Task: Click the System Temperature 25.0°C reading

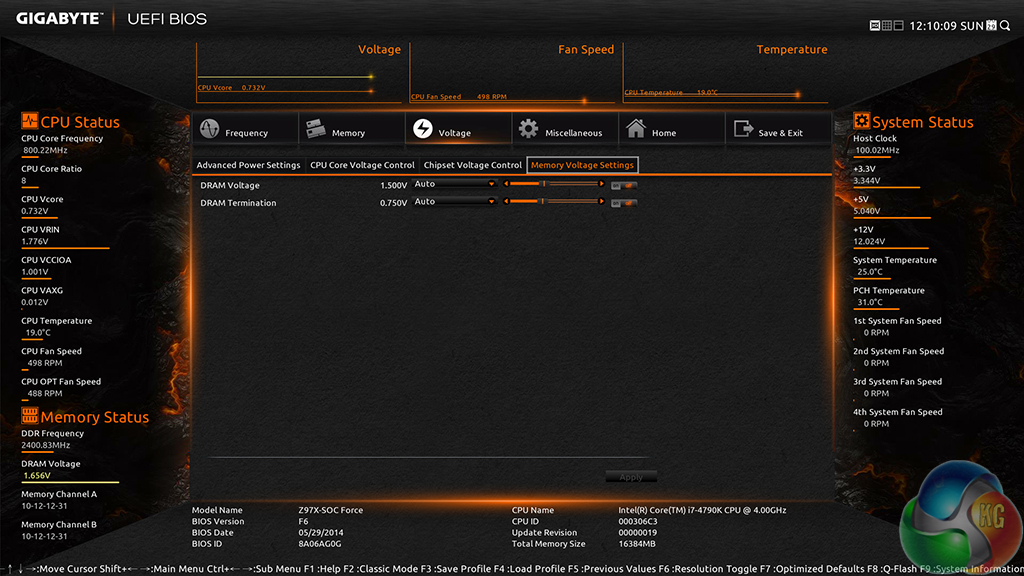Action: [x=870, y=272]
